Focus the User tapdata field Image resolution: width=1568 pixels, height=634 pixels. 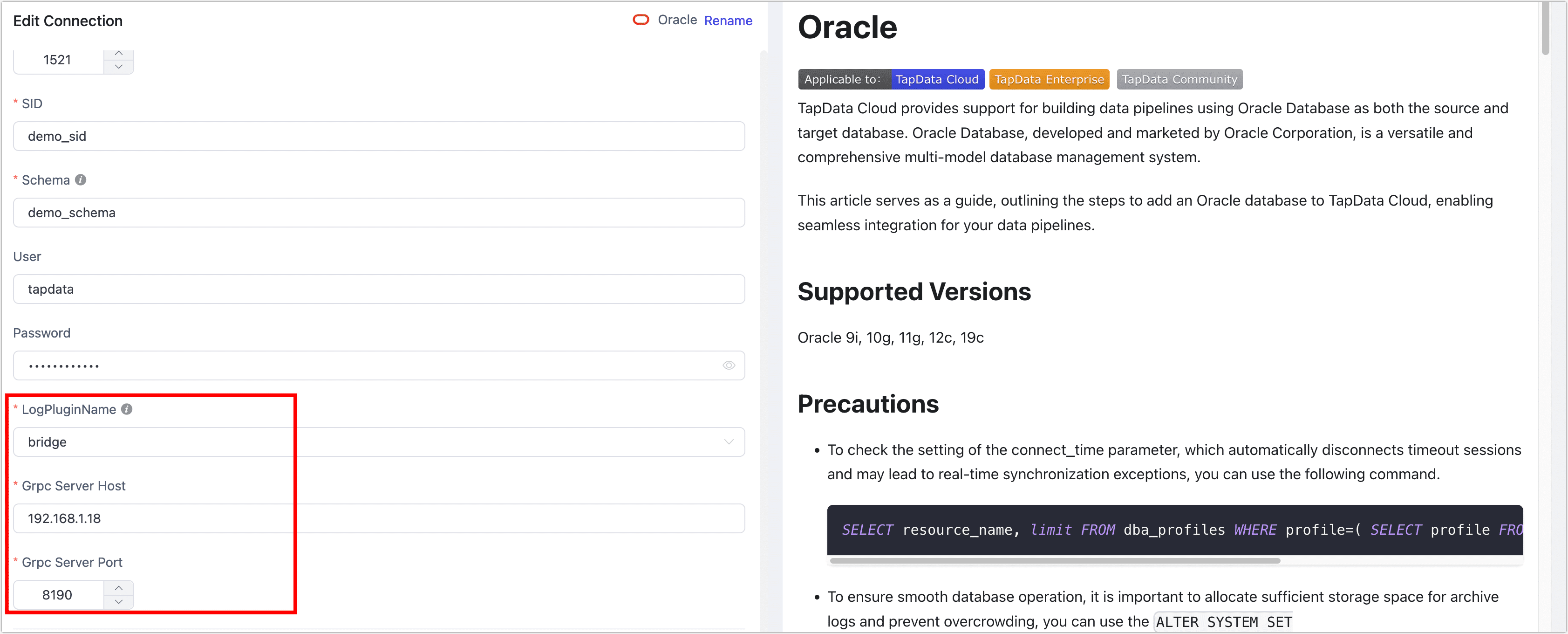pos(378,289)
